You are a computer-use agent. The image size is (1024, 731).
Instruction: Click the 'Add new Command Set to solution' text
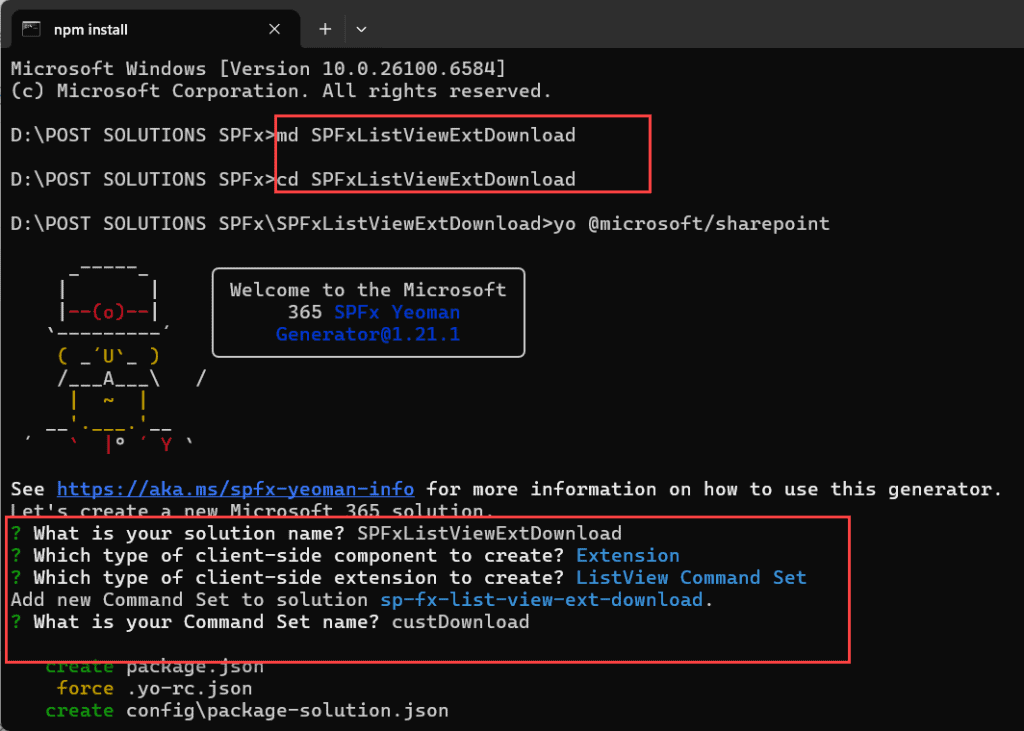pyautogui.click(x=189, y=600)
